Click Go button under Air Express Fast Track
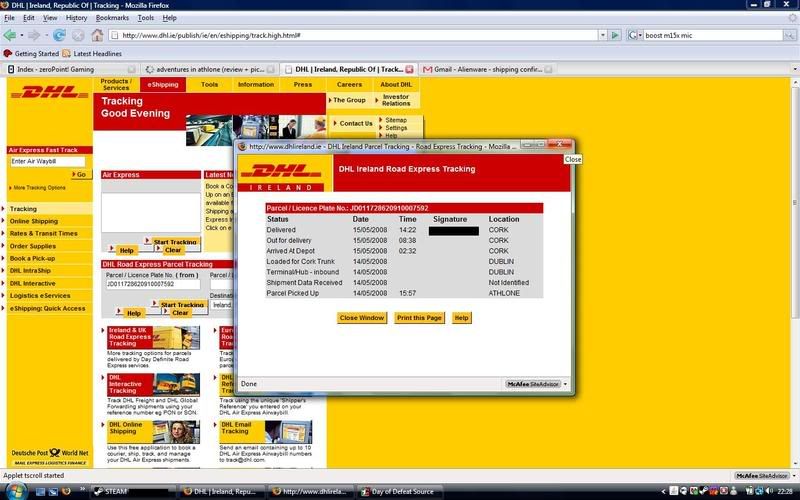 coord(81,174)
